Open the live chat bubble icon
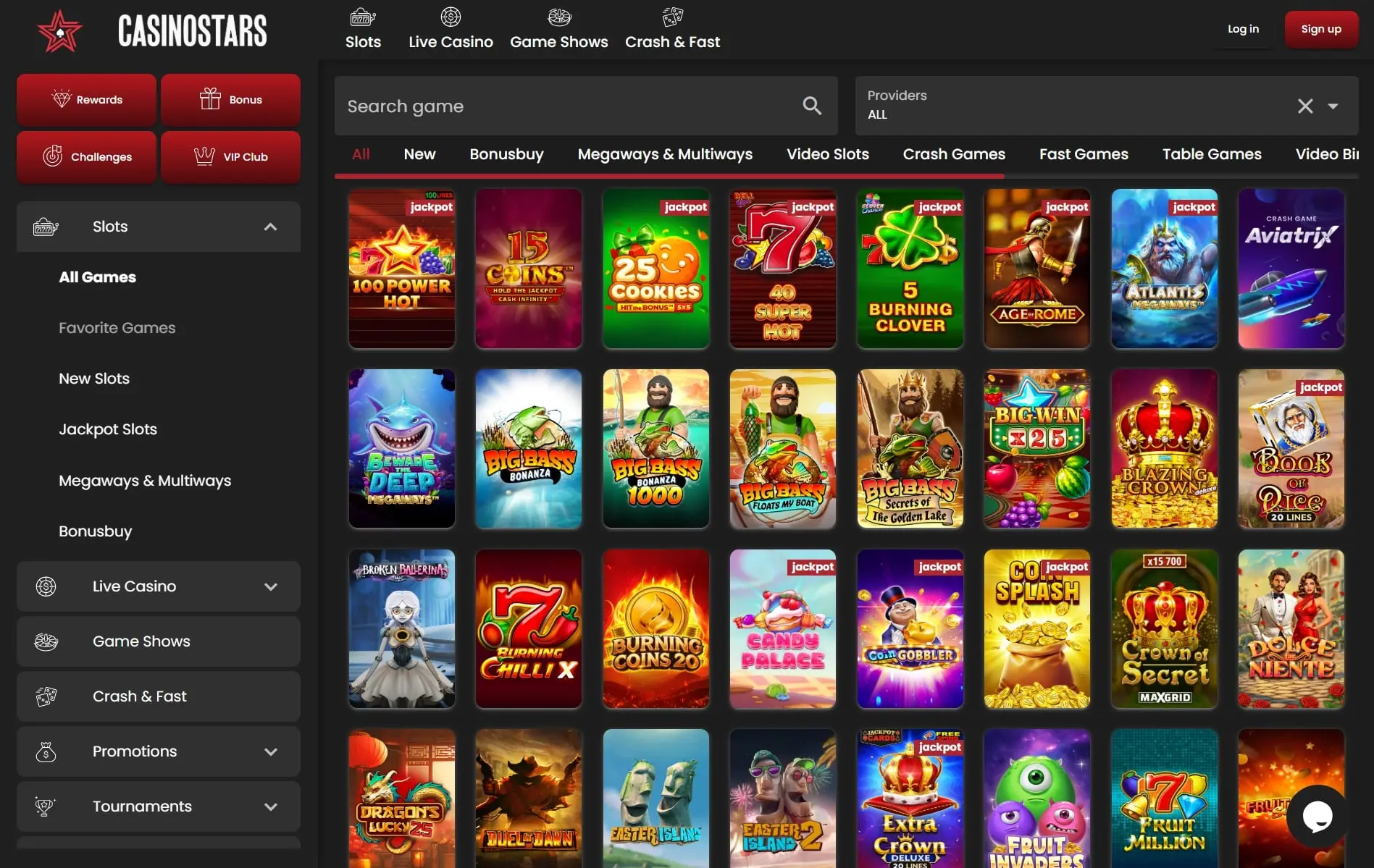 [1317, 817]
